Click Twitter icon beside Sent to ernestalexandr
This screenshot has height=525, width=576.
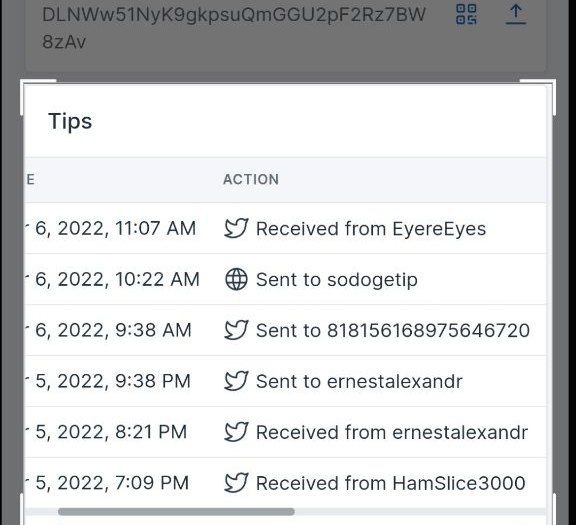coord(236,381)
